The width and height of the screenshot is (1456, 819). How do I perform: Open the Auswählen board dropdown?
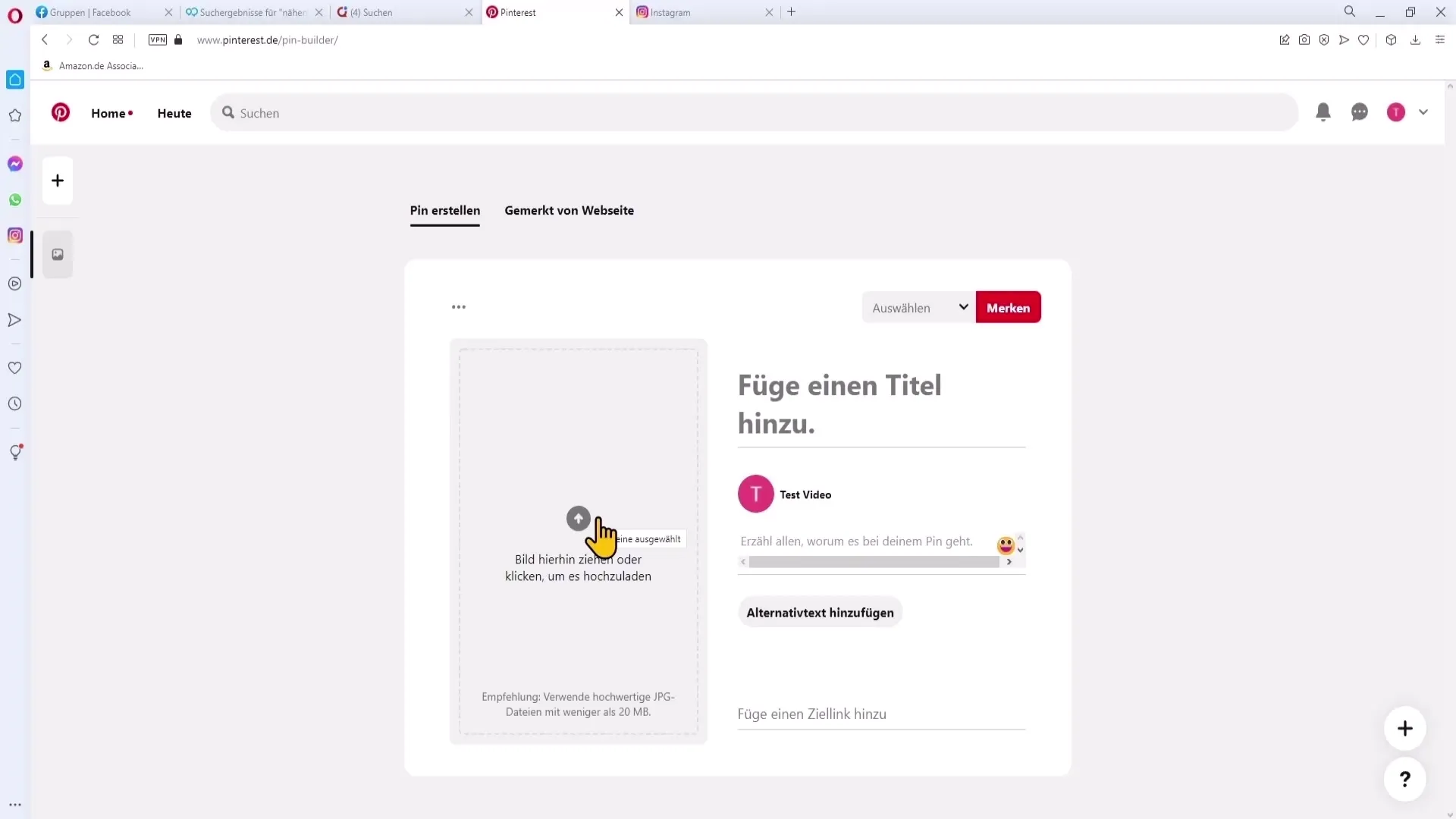919,307
